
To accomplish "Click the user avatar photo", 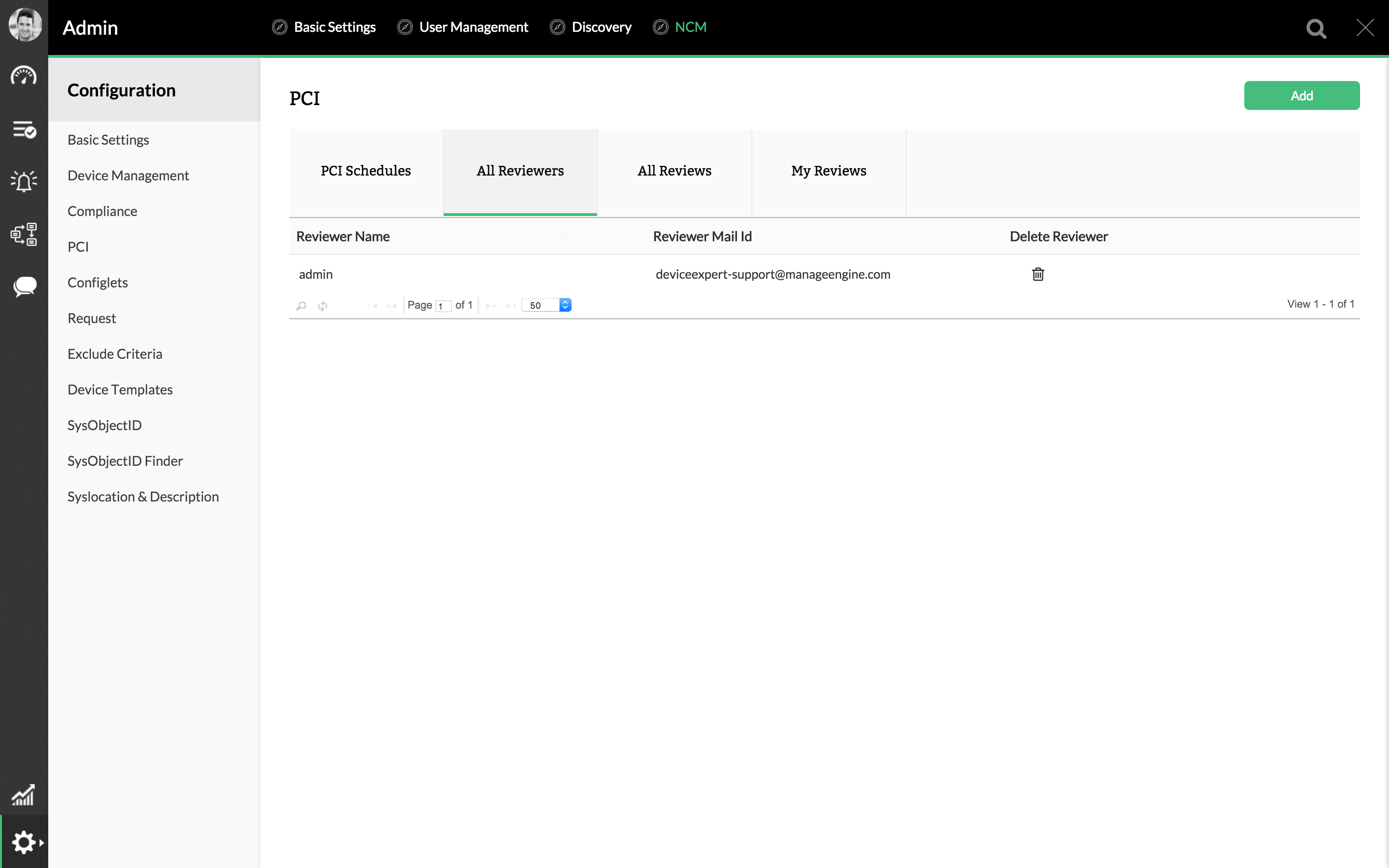I will coord(25,24).
